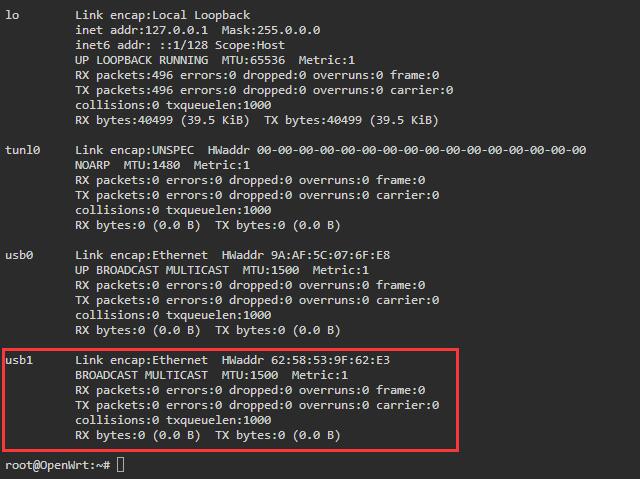Click the inet addr:127.0.0.1 text
The width and height of the screenshot is (640, 479).
point(141,30)
